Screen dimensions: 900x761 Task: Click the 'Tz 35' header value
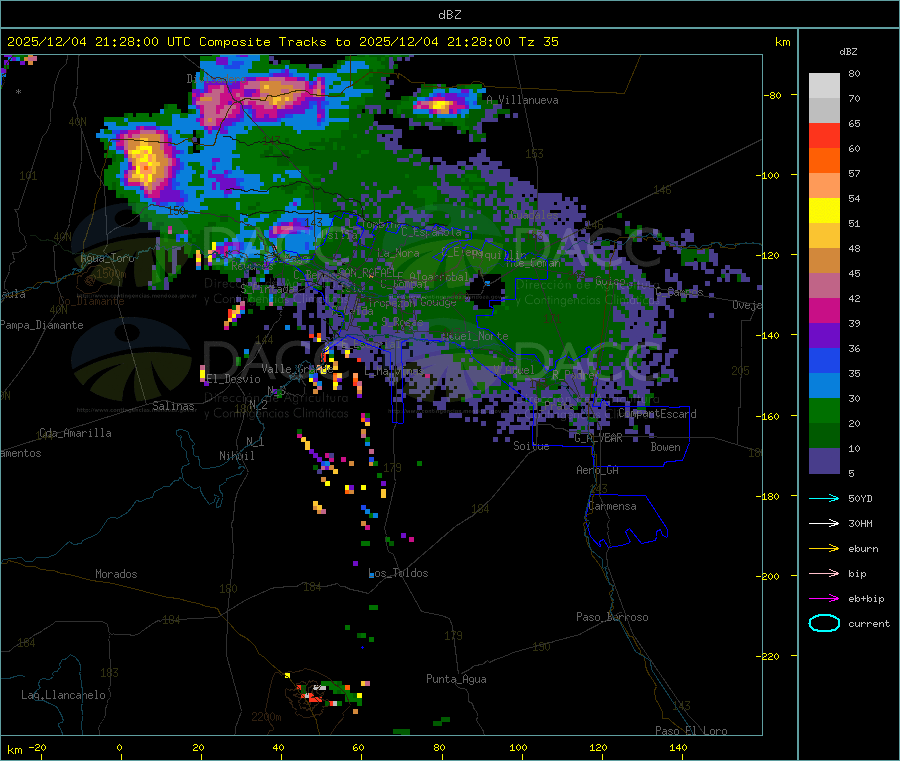[x=538, y=42]
